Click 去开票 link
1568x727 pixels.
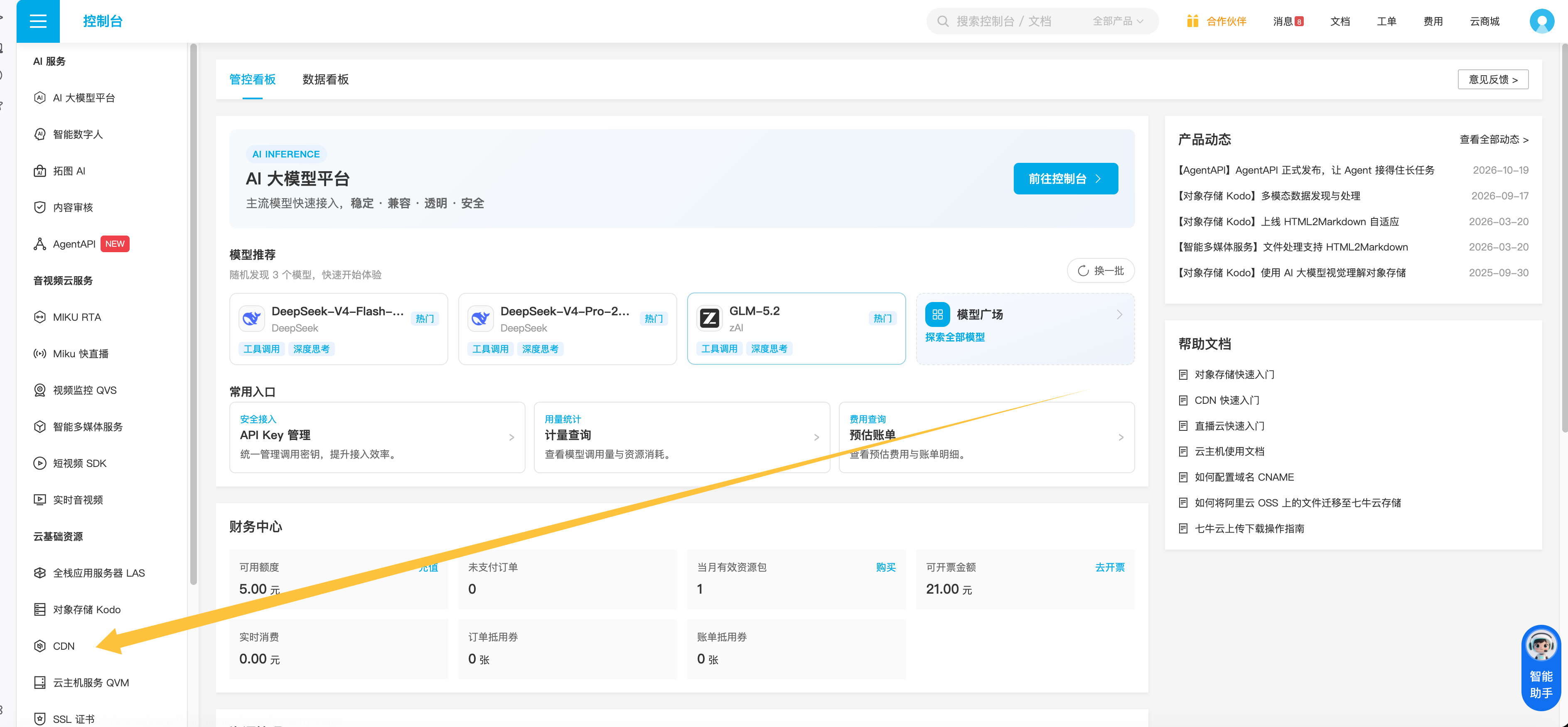tap(1110, 567)
